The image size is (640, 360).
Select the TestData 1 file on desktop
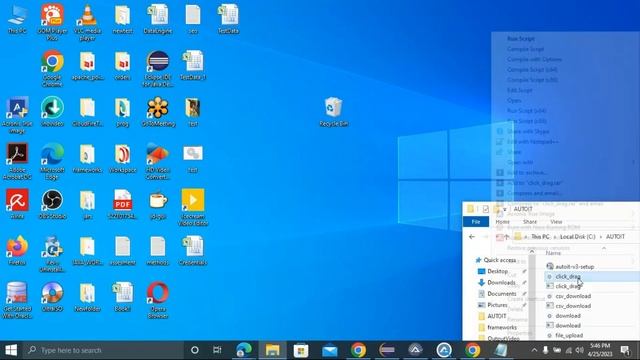193,65
